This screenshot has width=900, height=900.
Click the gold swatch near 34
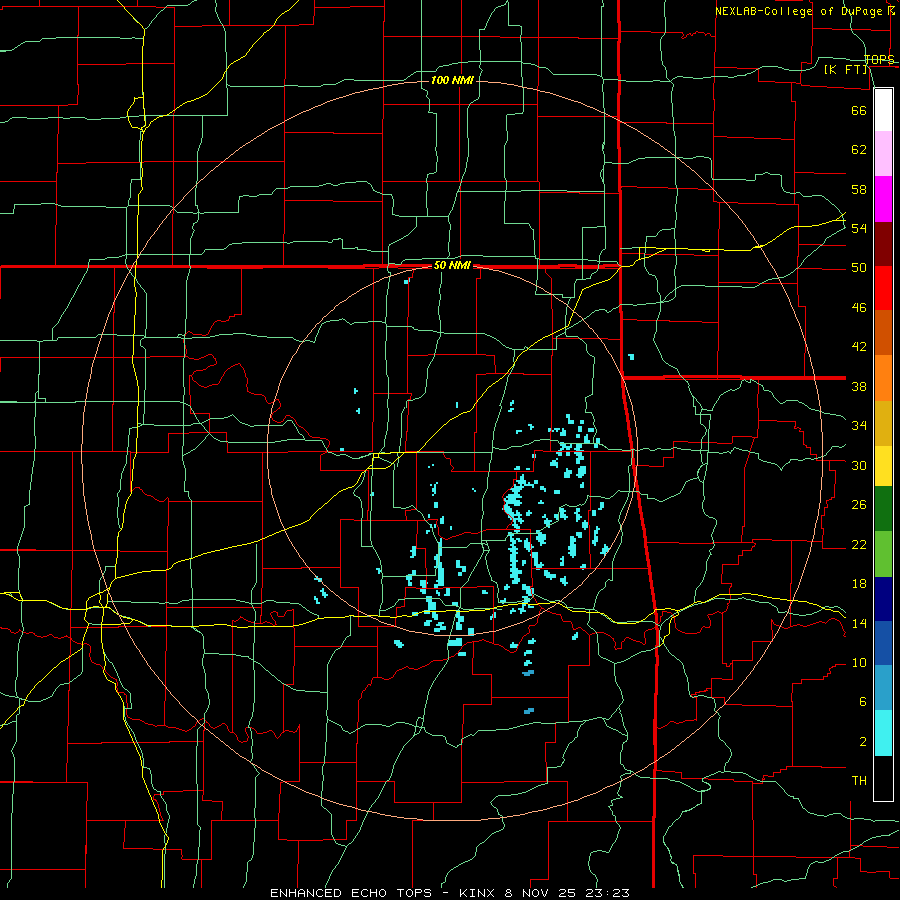[883, 423]
